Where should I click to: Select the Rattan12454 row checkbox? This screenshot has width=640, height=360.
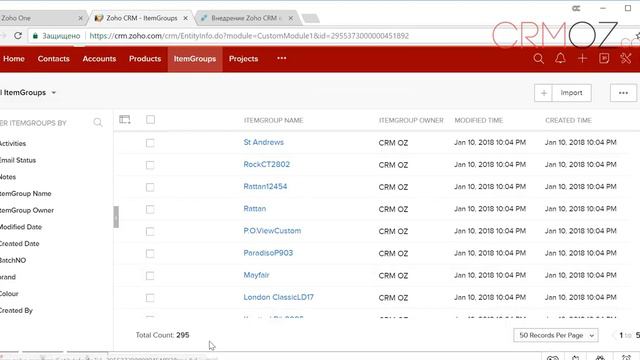pos(150,187)
